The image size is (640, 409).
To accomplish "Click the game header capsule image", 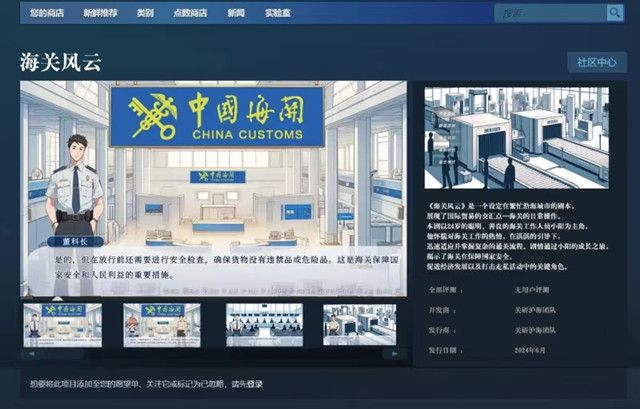I will point(517,138).
